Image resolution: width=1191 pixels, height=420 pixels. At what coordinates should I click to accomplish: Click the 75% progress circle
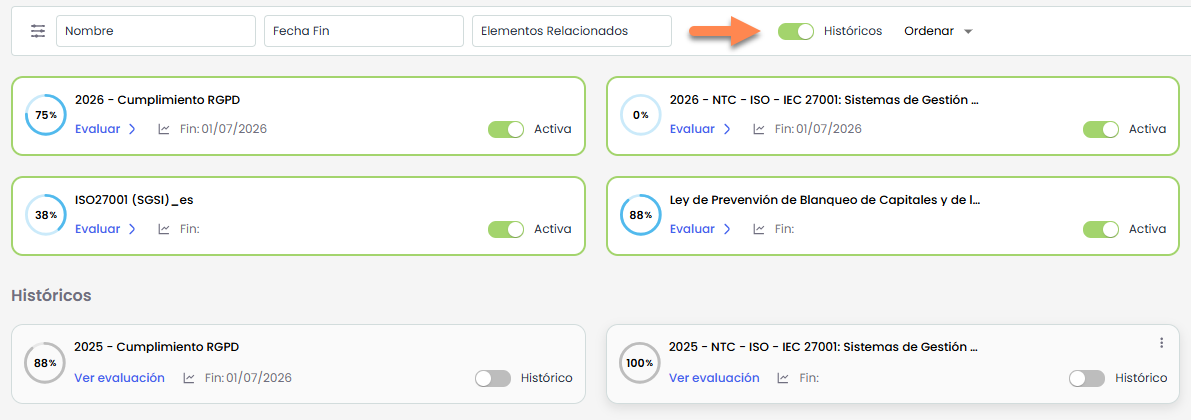click(45, 115)
